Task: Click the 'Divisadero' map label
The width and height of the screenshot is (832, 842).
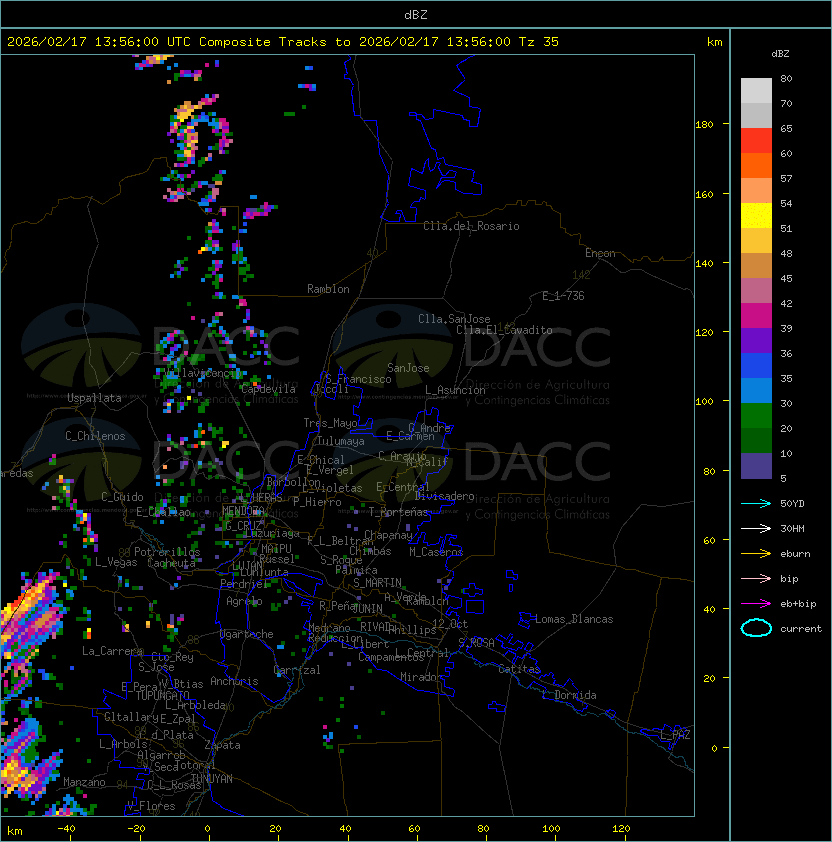Action: [x=445, y=496]
